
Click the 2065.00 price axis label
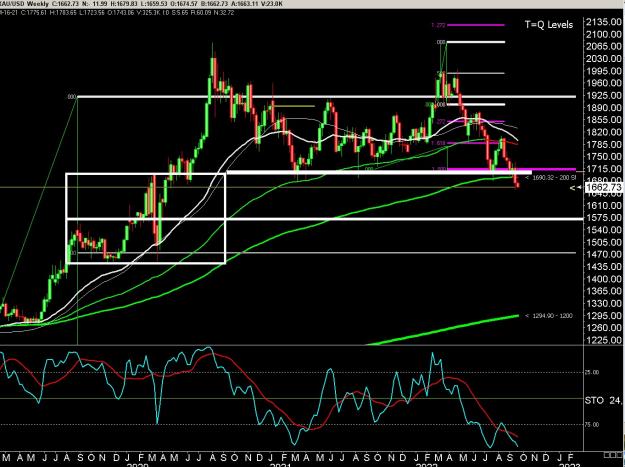pos(604,46)
